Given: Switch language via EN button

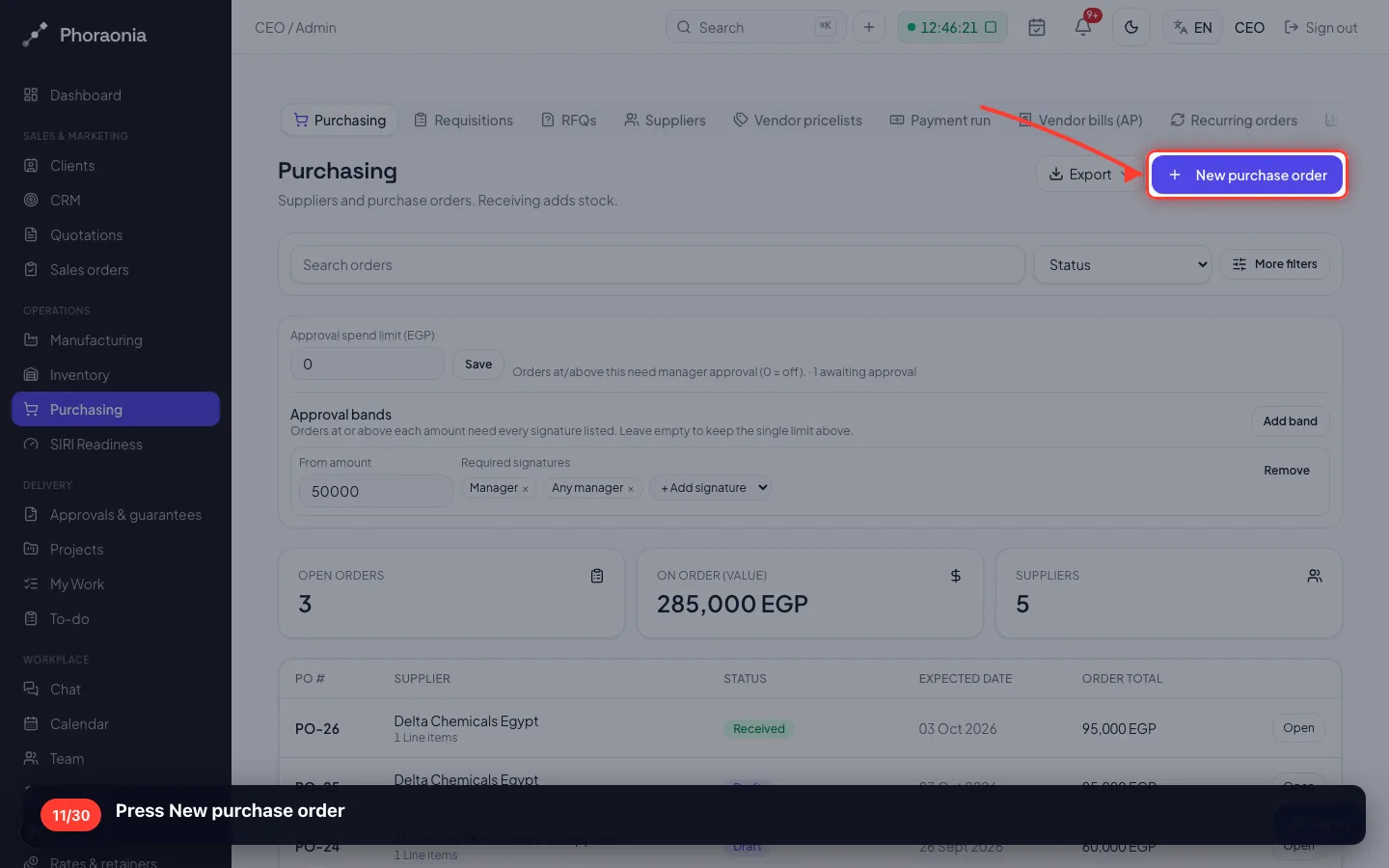Looking at the screenshot, I should (x=1193, y=27).
